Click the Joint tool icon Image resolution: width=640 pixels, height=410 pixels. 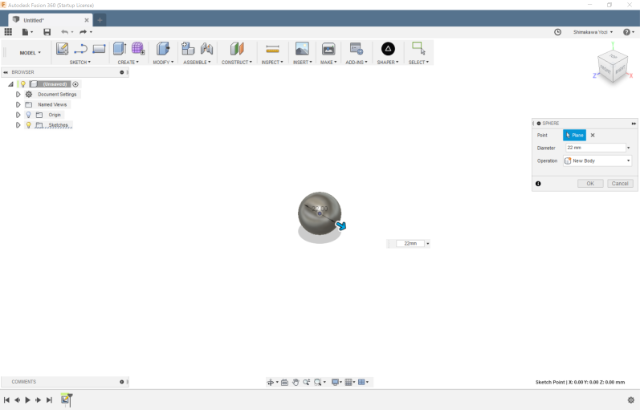[x=207, y=49]
